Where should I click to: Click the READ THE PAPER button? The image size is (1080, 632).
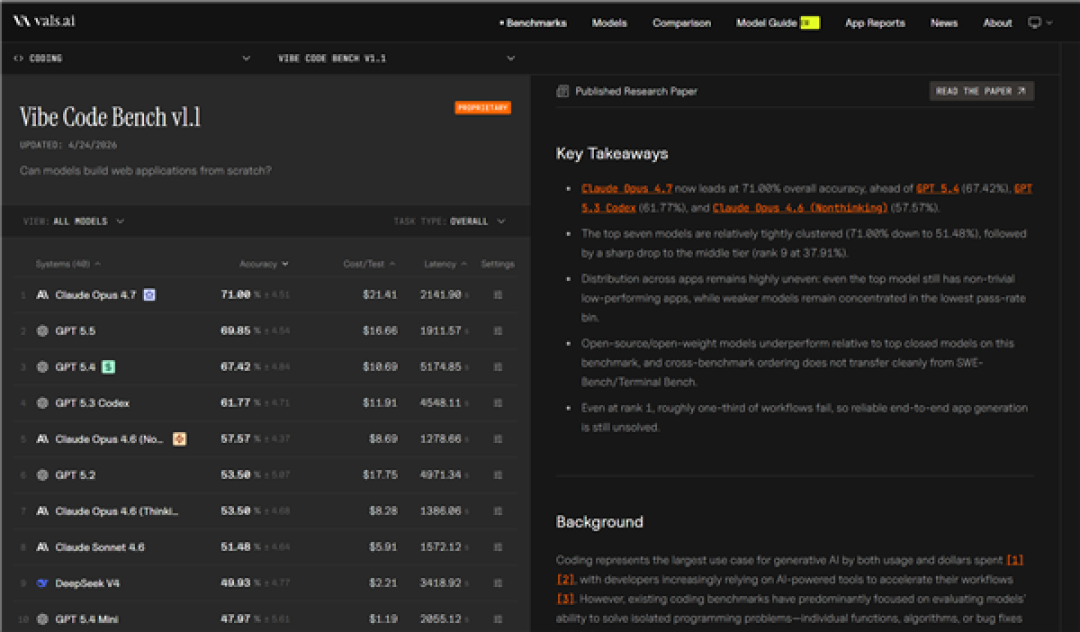(x=982, y=91)
